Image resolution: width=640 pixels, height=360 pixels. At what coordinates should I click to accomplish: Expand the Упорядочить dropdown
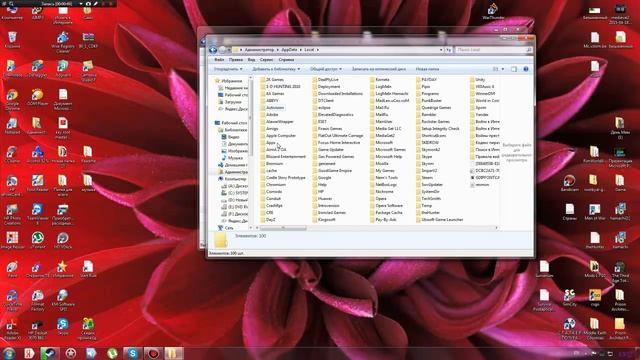(228, 69)
